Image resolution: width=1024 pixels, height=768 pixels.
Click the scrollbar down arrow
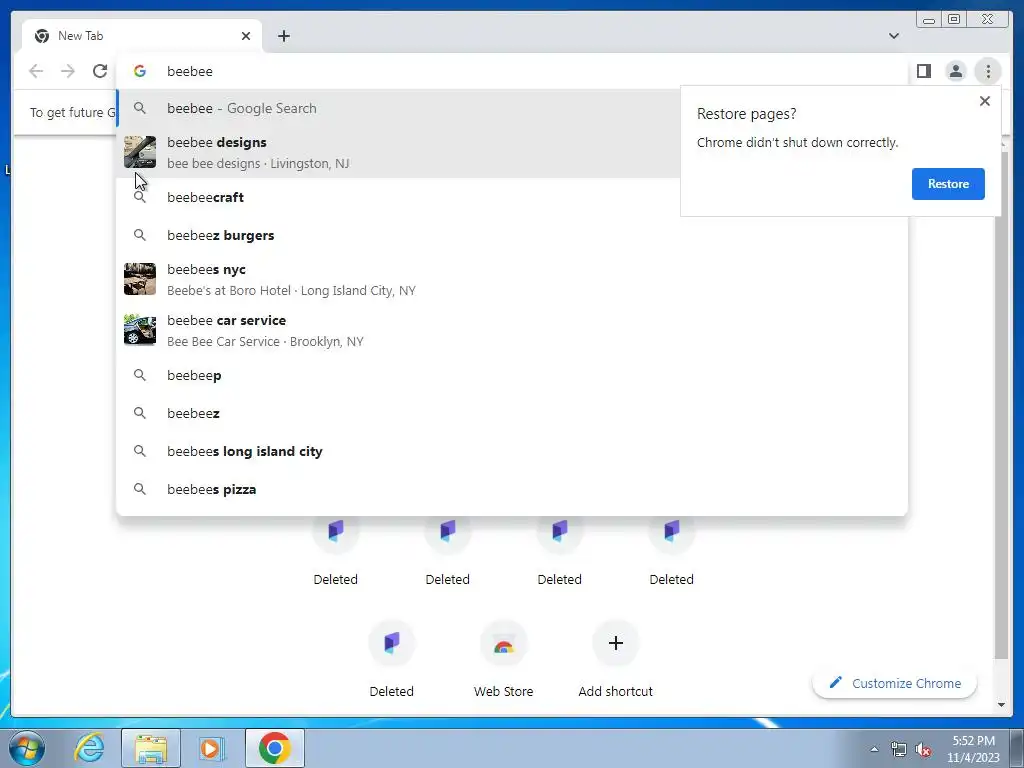click(1001, 705)
